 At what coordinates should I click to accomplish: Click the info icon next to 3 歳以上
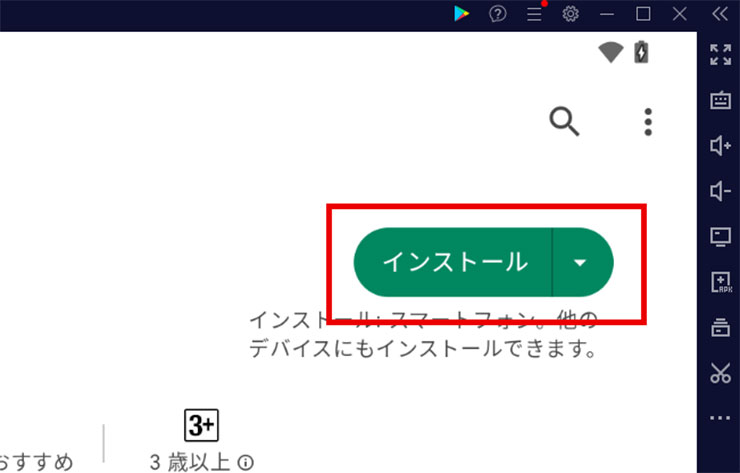tap(245, 462)
